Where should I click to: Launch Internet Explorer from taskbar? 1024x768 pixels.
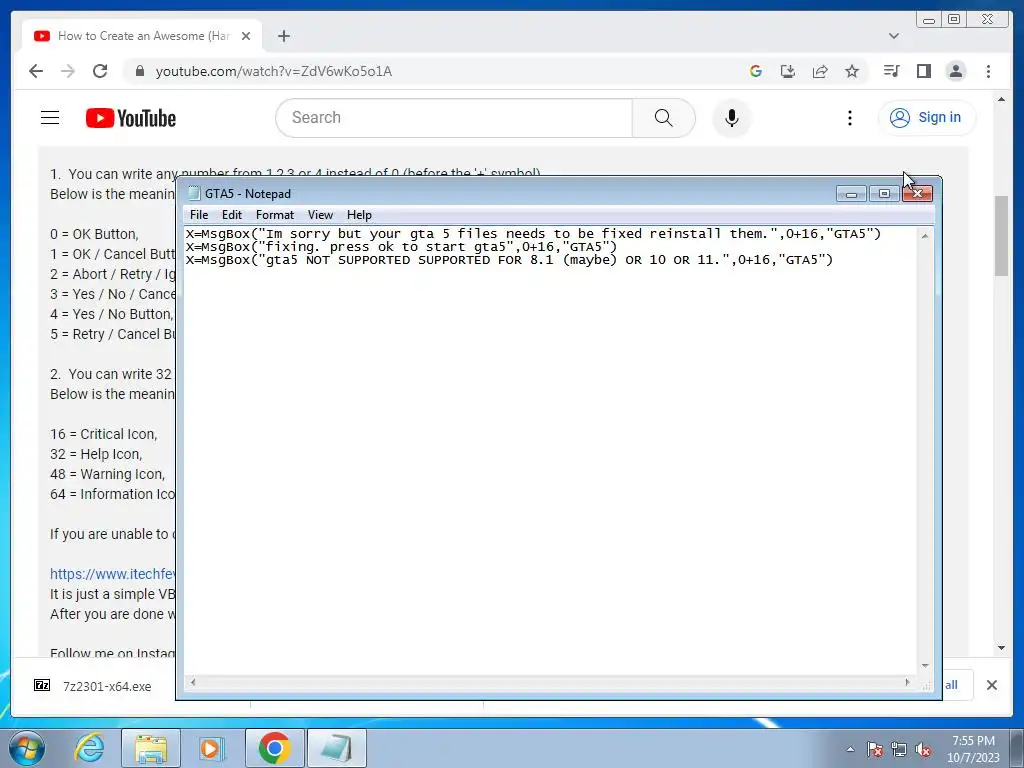(x=89, y=748)
